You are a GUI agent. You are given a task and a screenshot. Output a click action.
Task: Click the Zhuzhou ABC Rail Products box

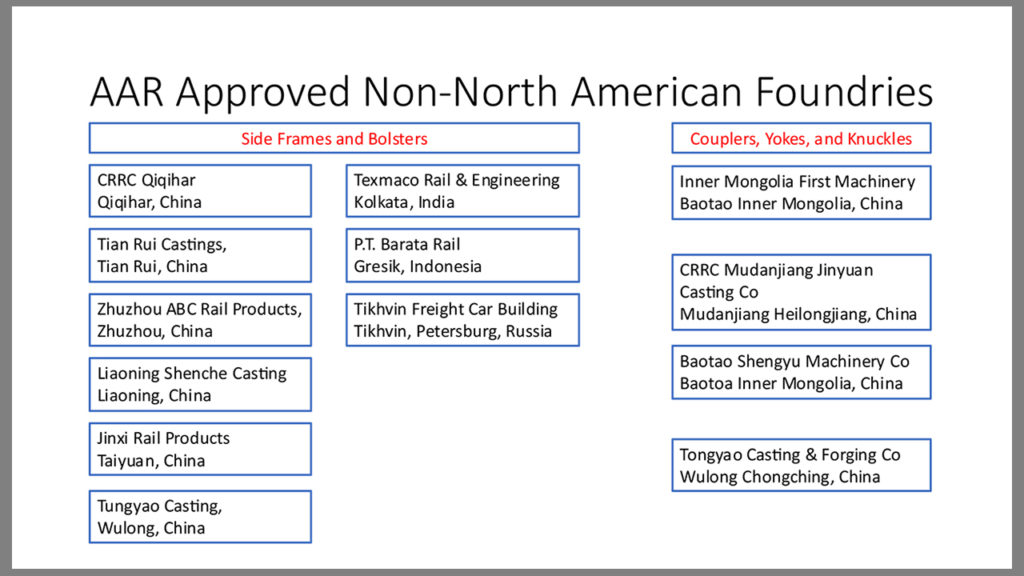tap(200, 320)
